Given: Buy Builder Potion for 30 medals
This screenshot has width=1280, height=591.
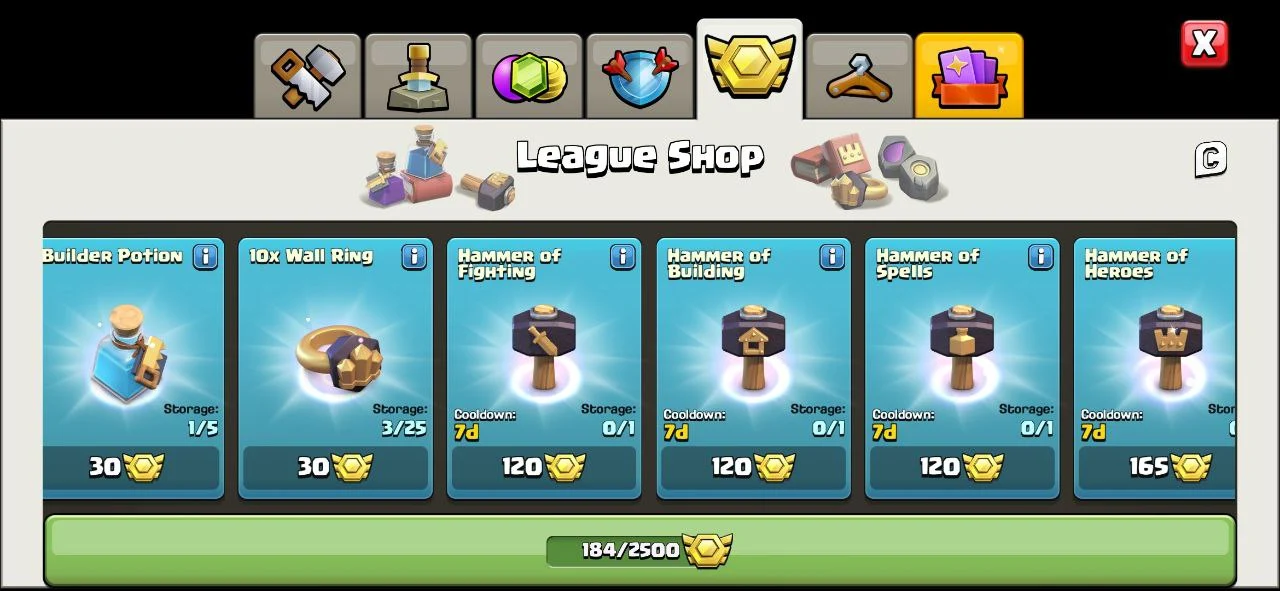Looking at the screenshot, I should [131, 467].
